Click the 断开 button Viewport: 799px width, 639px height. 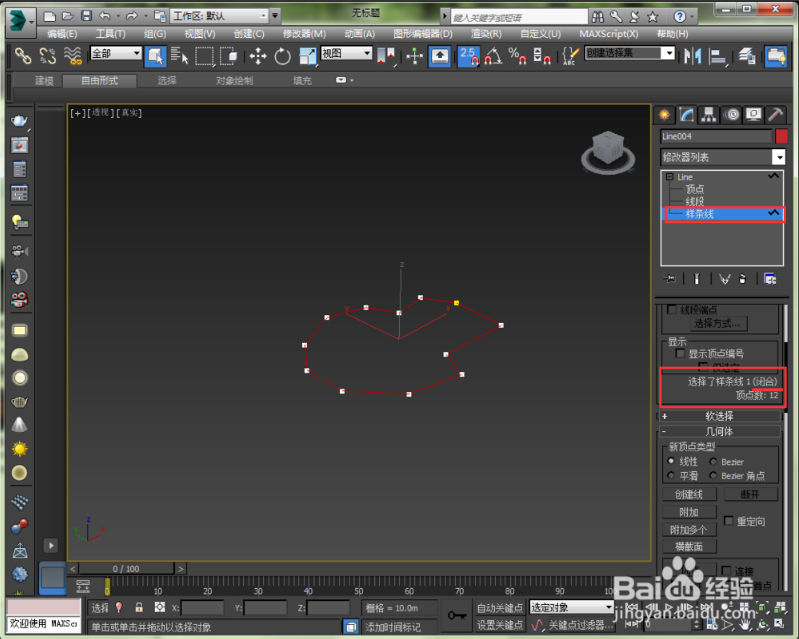[x=750, y=494]
